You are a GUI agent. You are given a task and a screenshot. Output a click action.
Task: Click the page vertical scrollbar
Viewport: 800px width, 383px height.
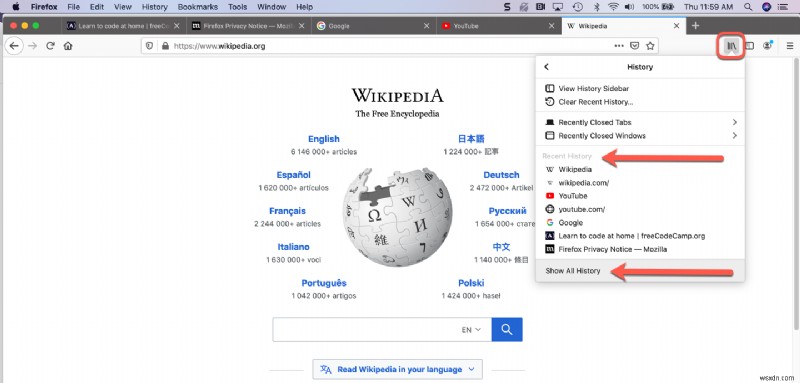pos(796,194)
